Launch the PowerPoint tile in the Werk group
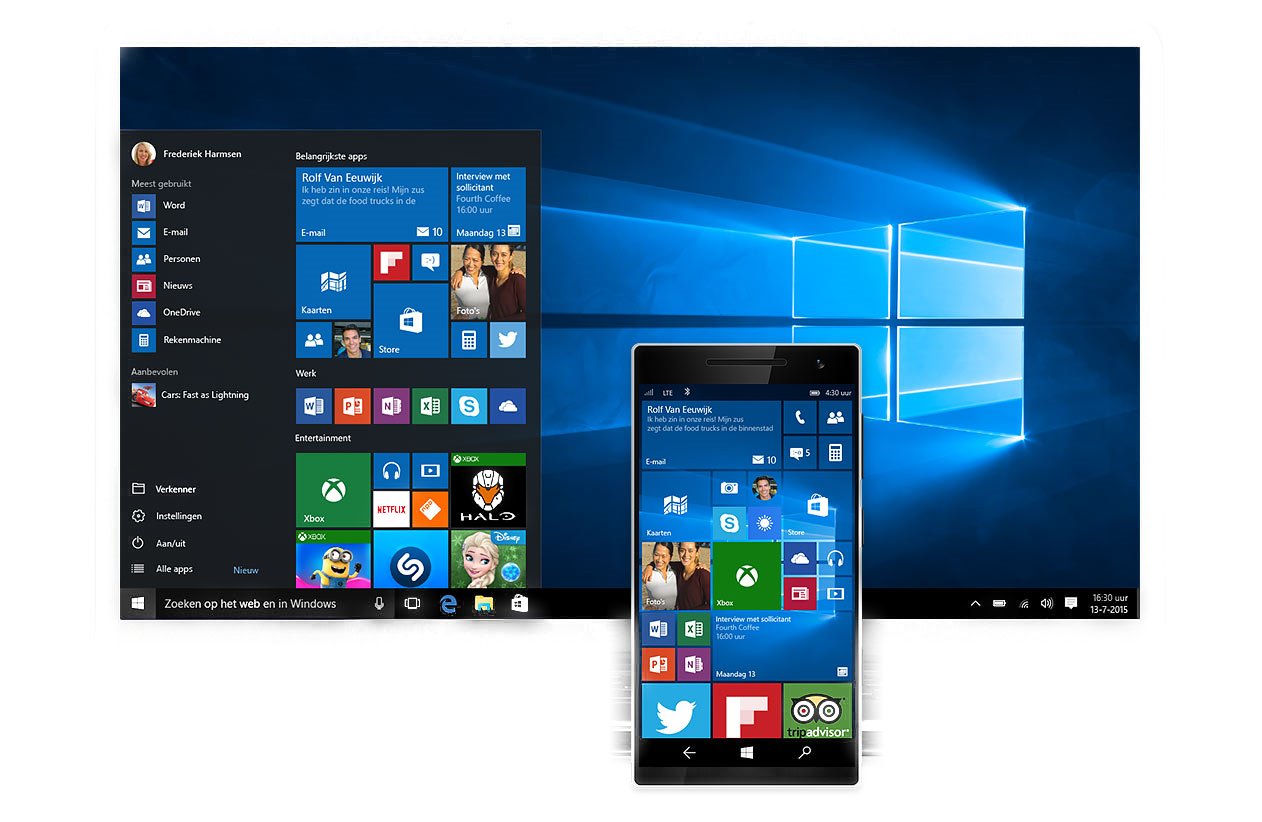The width and height of the screenshot is (1262, 822). coord(352,405)
